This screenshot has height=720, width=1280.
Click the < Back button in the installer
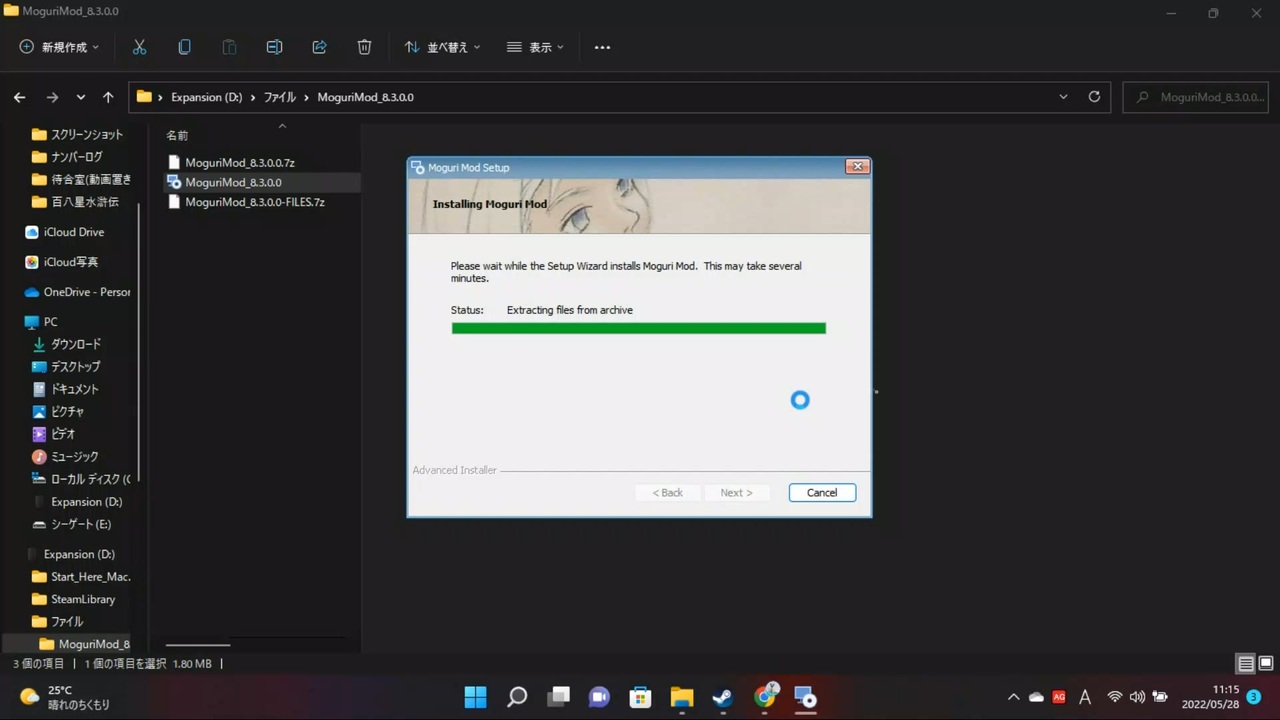667,492
